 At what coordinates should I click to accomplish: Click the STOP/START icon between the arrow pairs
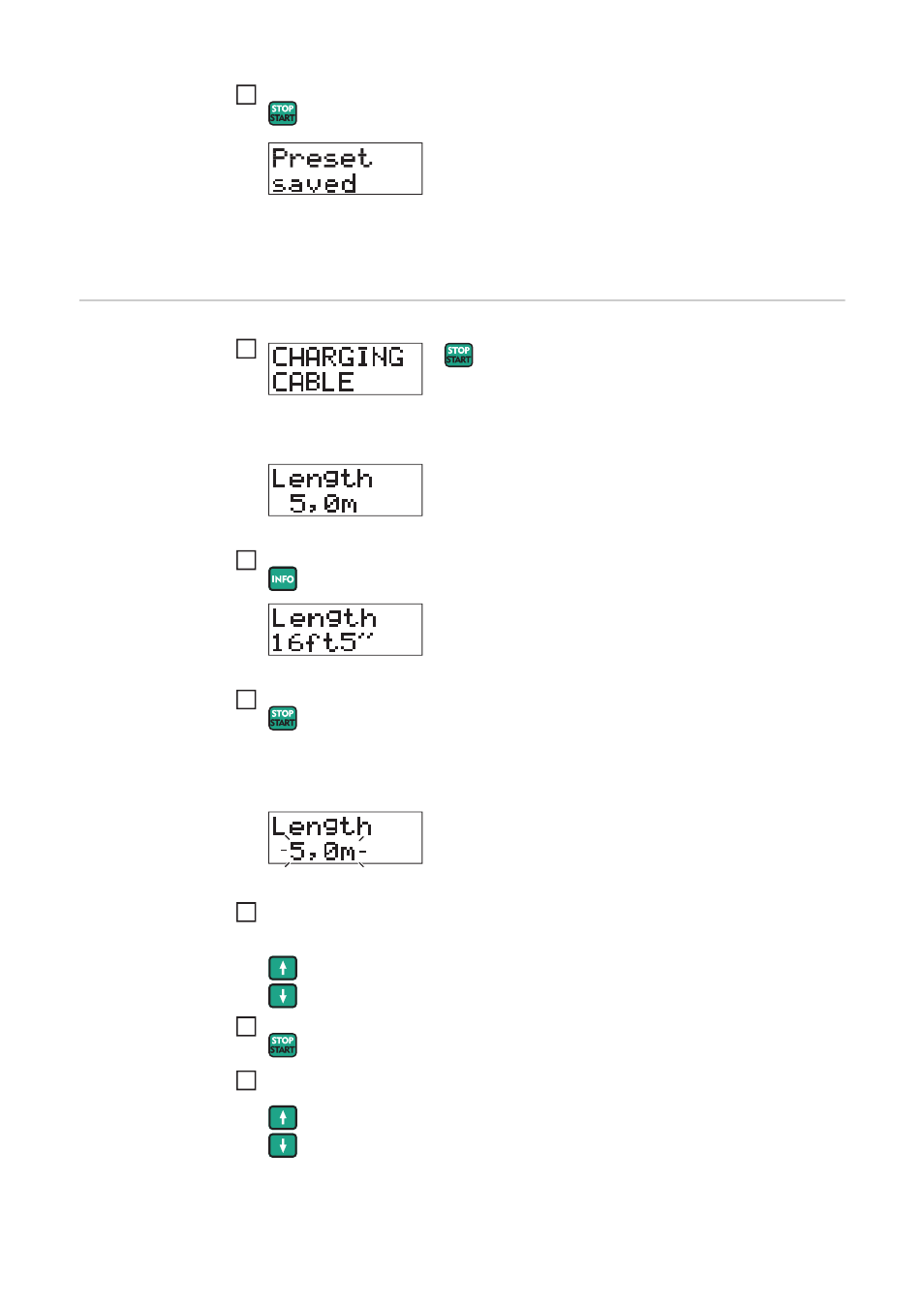pos(283,1044)
